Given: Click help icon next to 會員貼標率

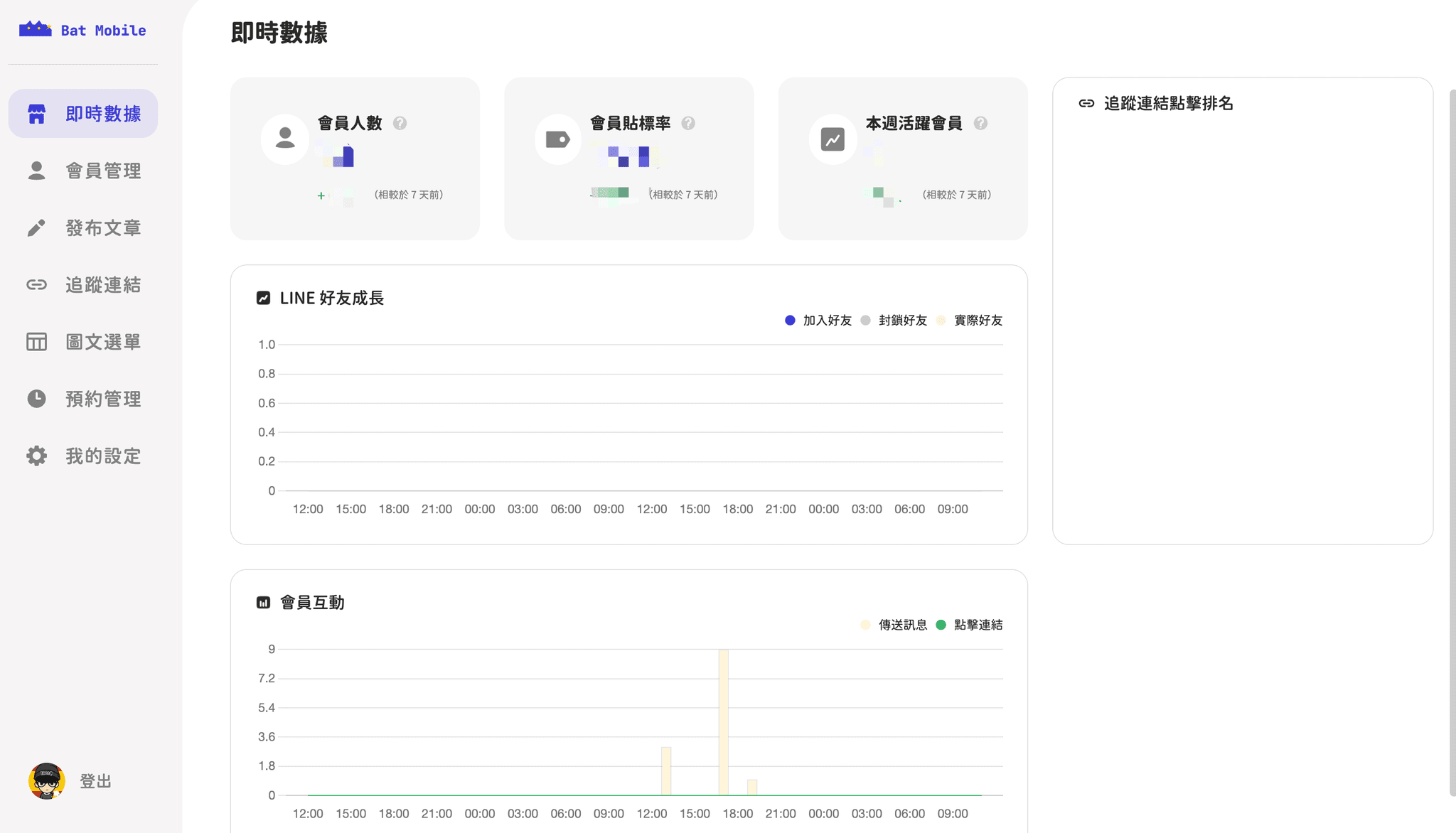Looking at the screenshot, I should coord(688,123).
